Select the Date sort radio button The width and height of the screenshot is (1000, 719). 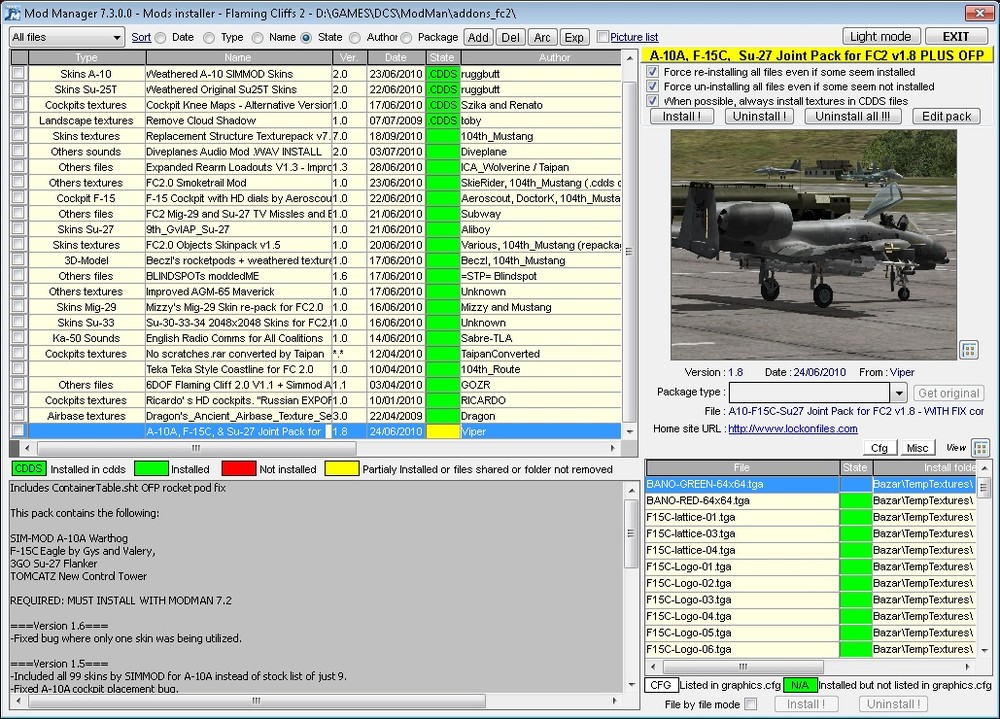[161, 38]
